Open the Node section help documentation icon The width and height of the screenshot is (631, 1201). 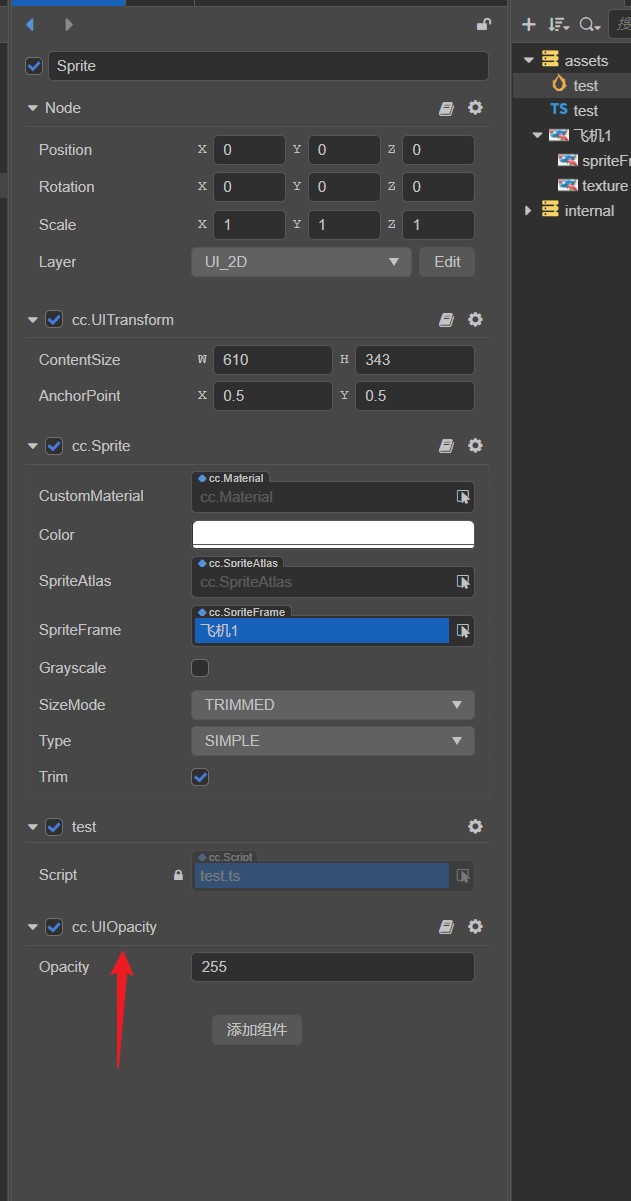click(x=447, y=108)
